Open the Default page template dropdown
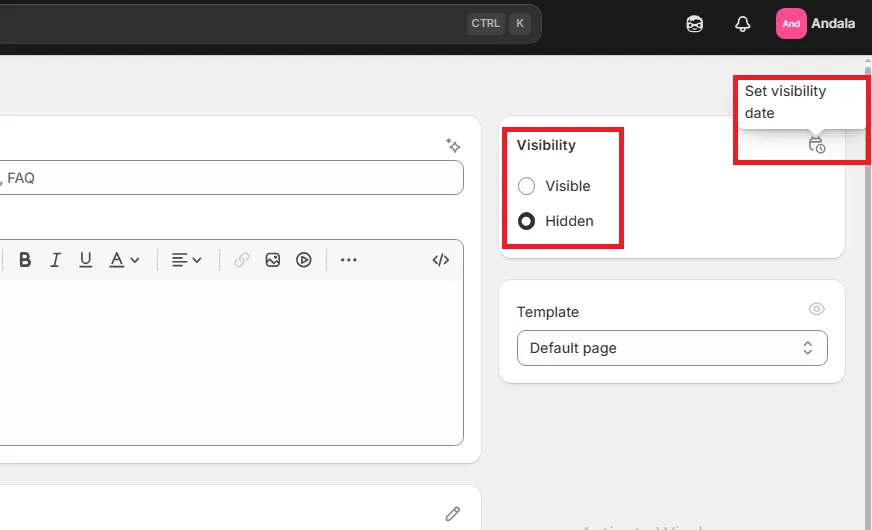The height and width of the screenshot is (530, 872). 672,348
